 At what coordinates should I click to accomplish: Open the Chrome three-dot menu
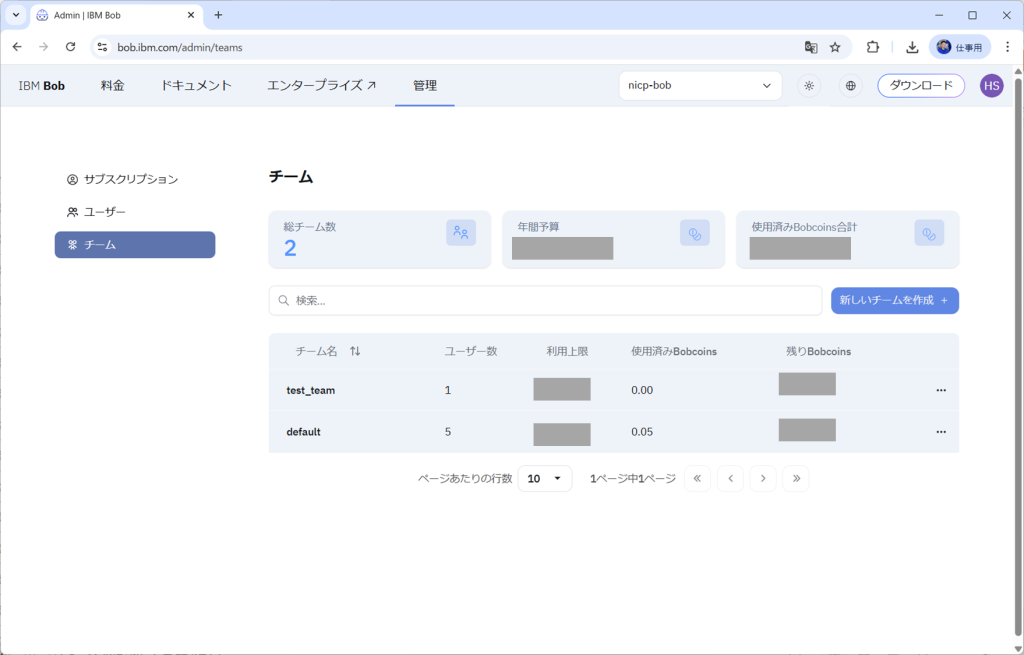point(1007,47)
